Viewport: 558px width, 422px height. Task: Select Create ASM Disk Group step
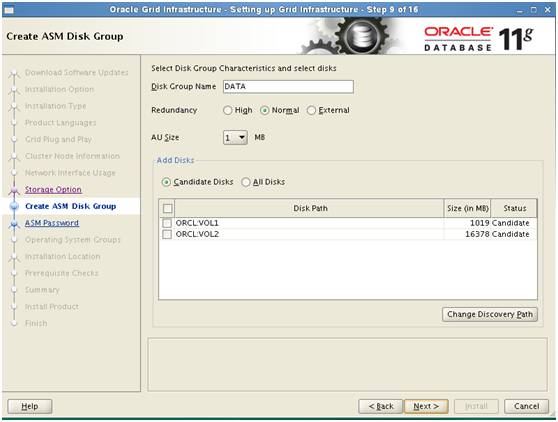click(71, 206)
